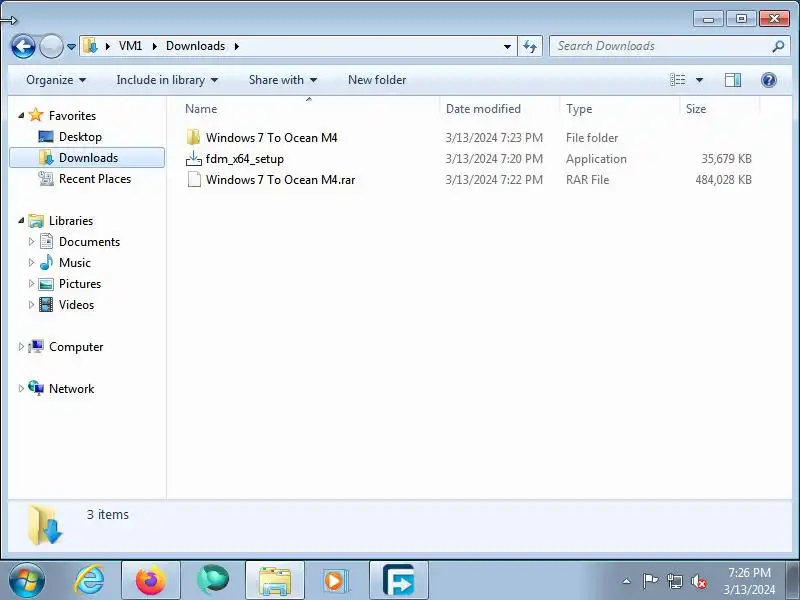Image resolution: width=800 pixels, height=600 pixels.
Task: Launch Internet Explorer from the taskbar
Action: coord(89,580)
